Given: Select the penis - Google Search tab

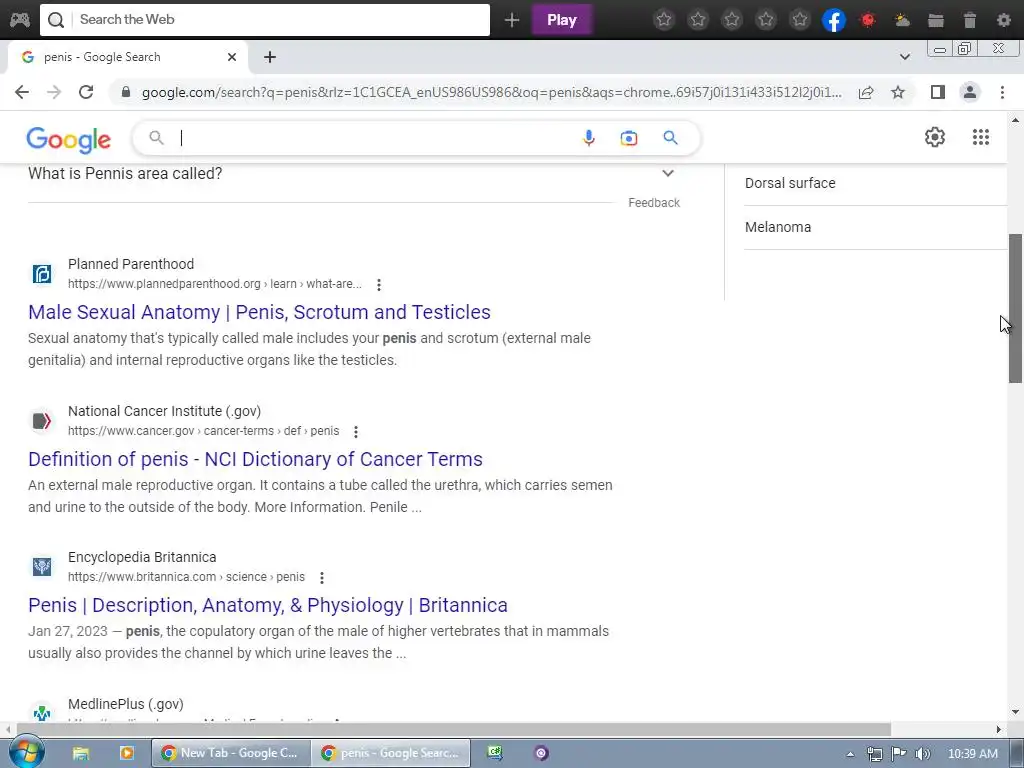Looking at the screenshot, I should point(127,57).
